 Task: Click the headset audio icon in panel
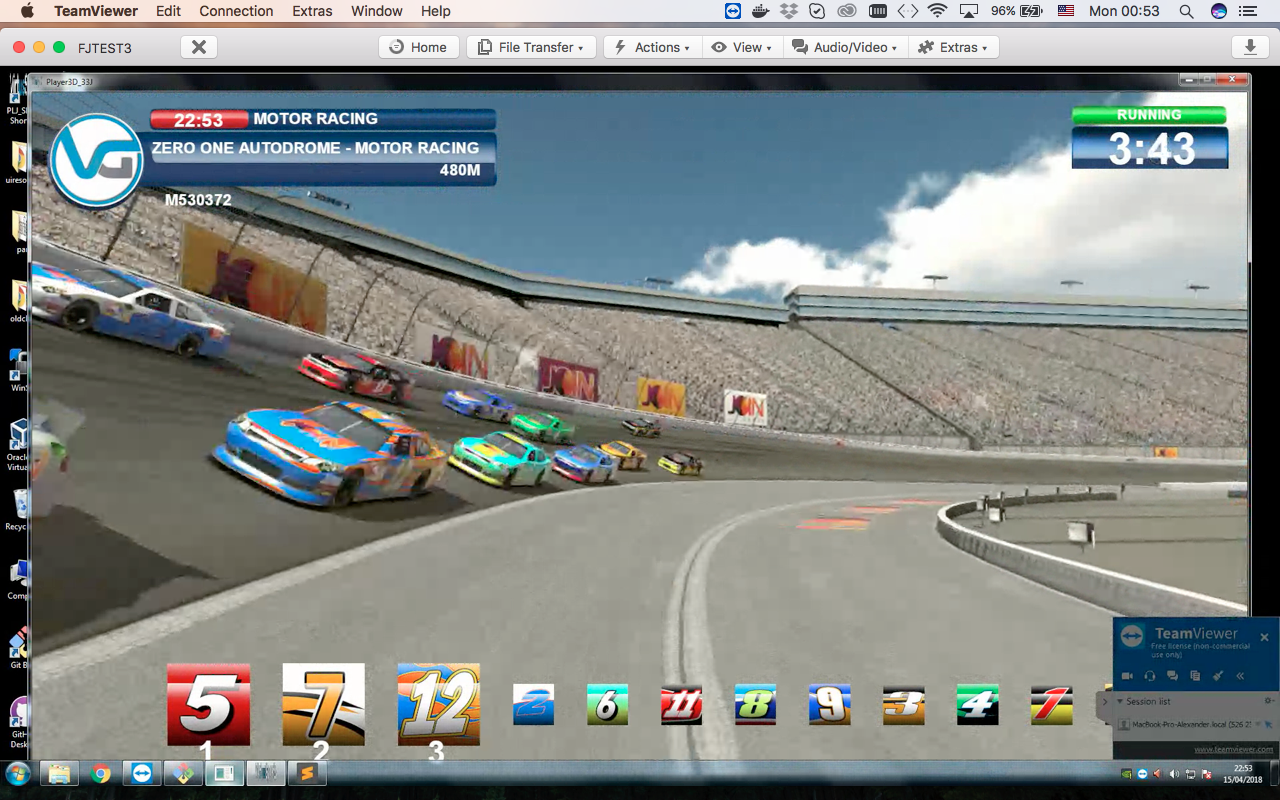click(1150, 676)
